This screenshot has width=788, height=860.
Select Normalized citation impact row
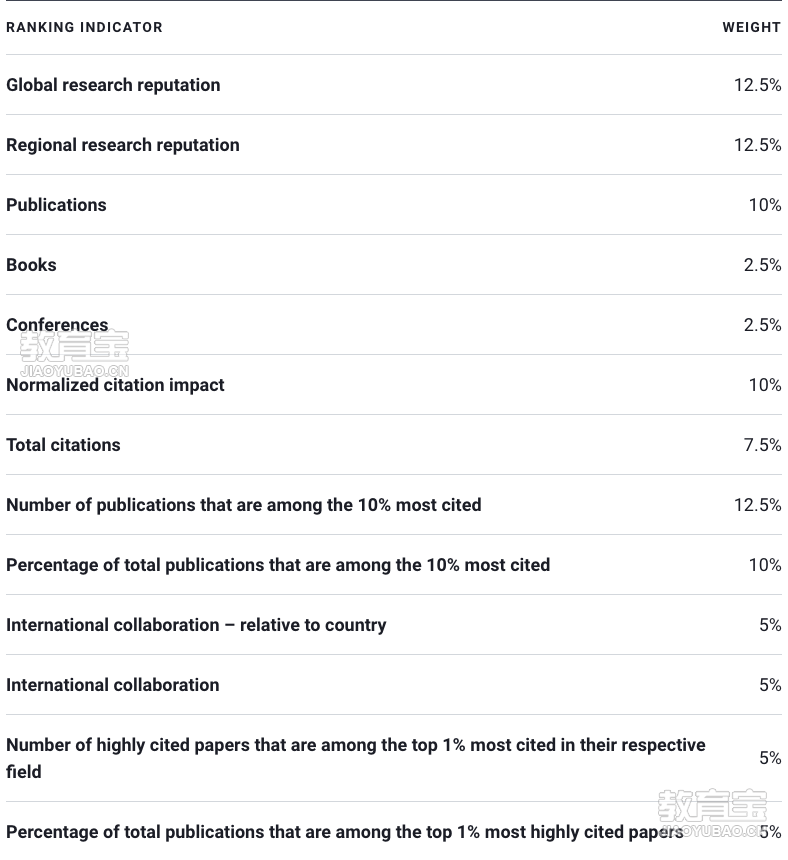tap(394, 385)
